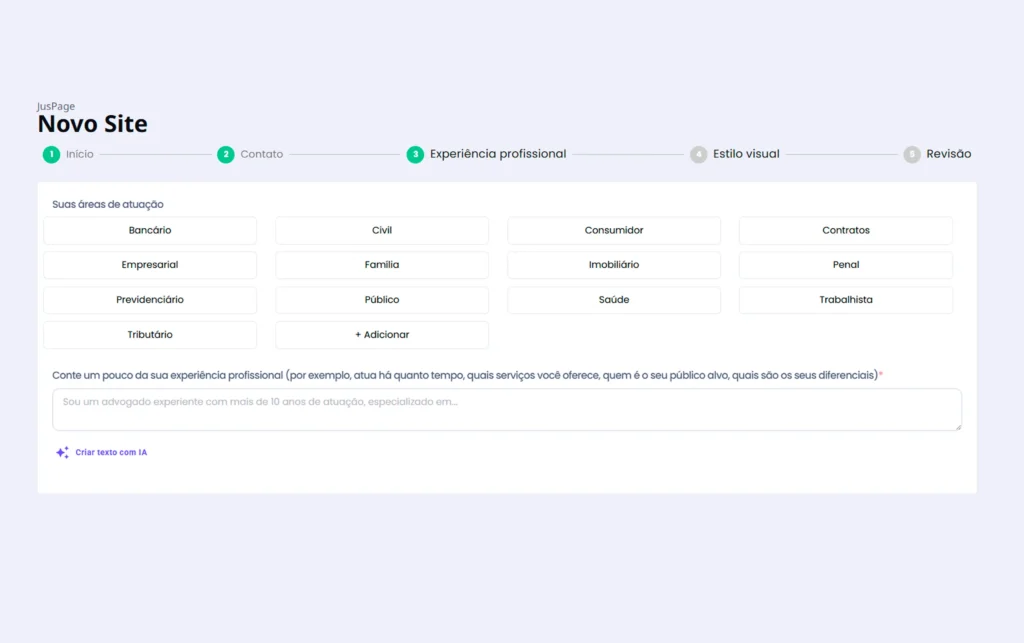The height and width of the screenshot is (643, 1024).
Task: Click step 1 circle for Início
Action: (x=51, y=154)
